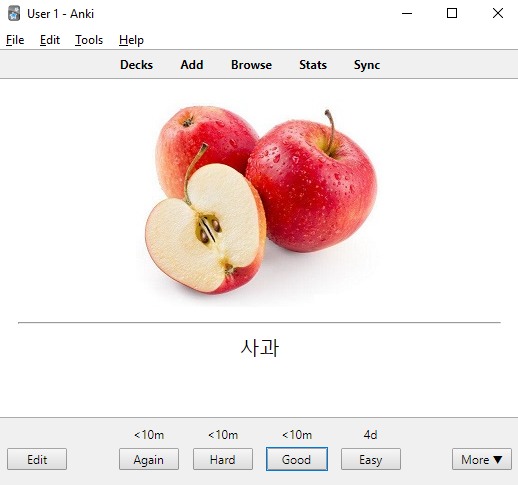The height and width of the screenshot is (485, 518).
Task: Rate the card as Easy
Action: (x=371, y=459)
